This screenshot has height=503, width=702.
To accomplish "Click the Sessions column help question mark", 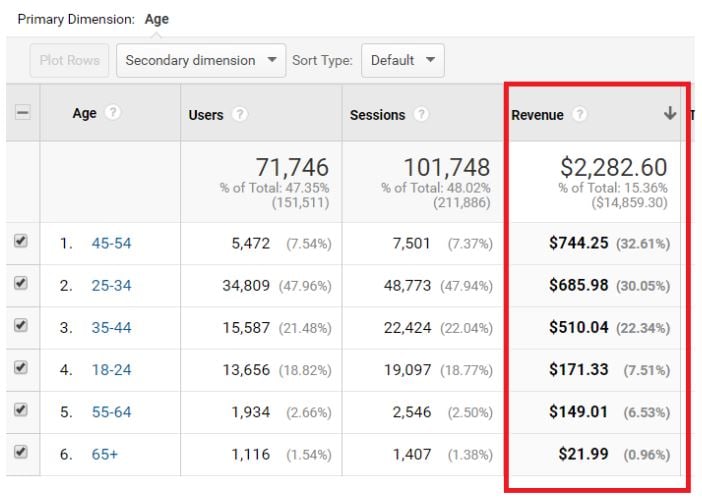I will (420, 114).
